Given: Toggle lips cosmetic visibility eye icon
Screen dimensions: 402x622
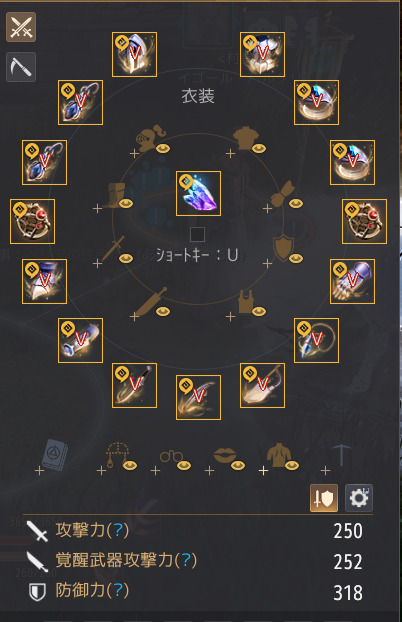Looking at the screenshot, I should 238,465.
